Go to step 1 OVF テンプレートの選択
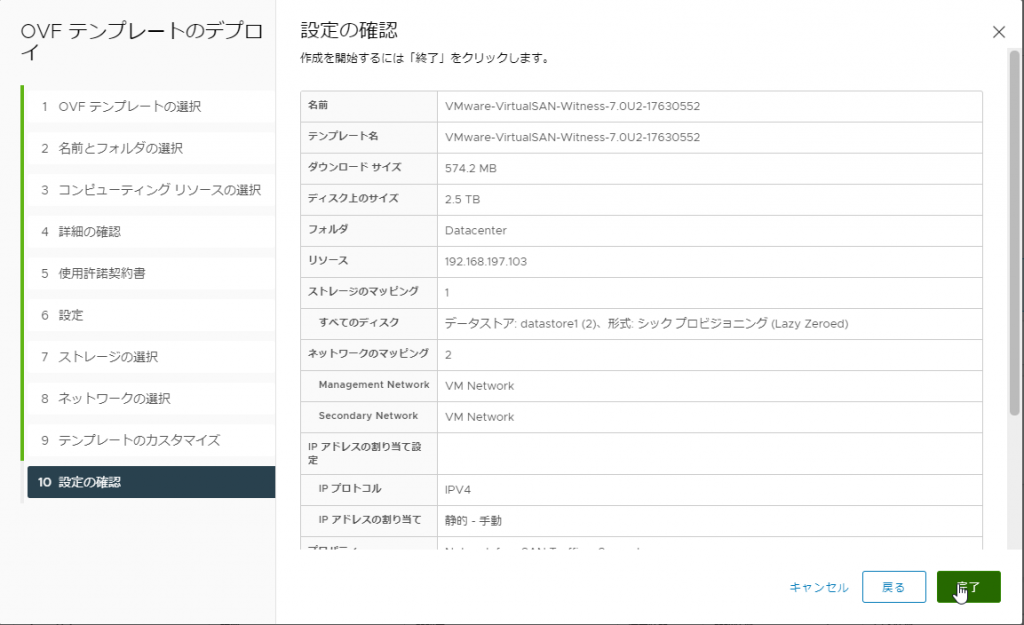This screenshot has height=625, width=1024. coord(151,106)
